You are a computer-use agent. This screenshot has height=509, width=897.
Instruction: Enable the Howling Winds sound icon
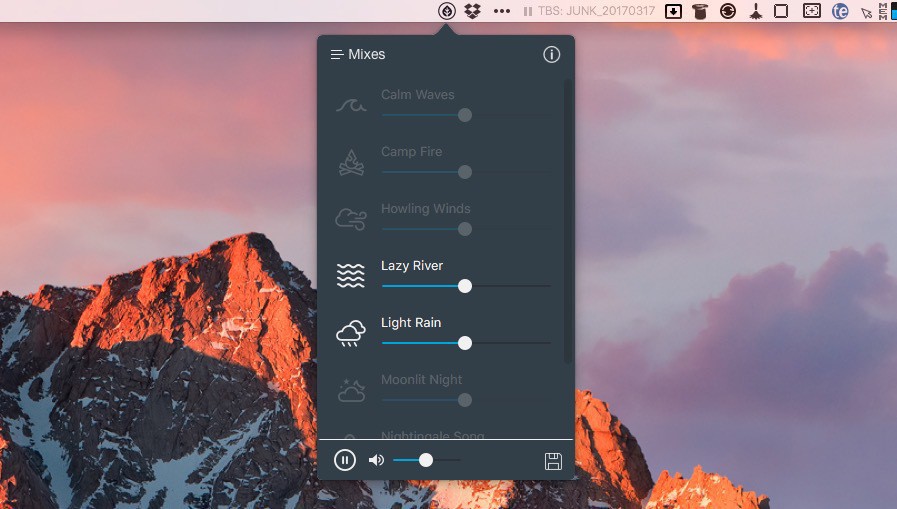351,219
